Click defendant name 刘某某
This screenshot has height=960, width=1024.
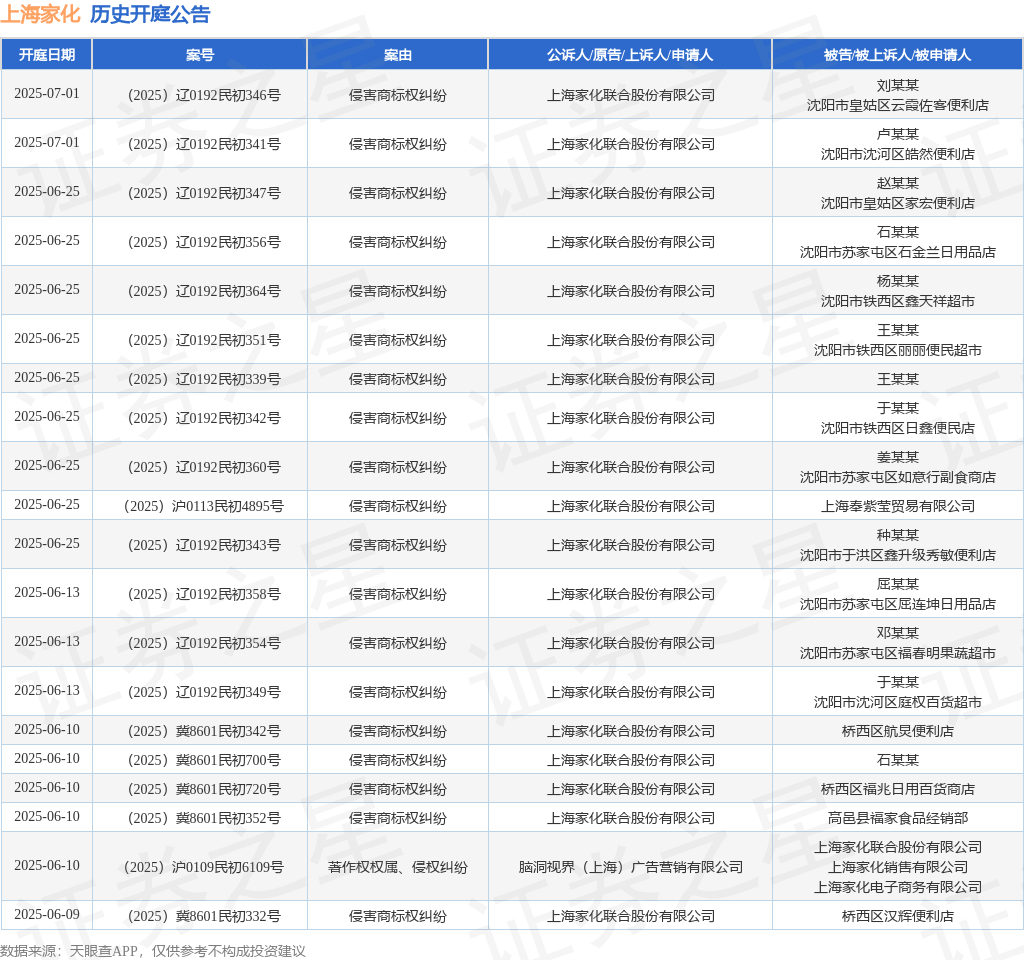click(x=897, y=86)
